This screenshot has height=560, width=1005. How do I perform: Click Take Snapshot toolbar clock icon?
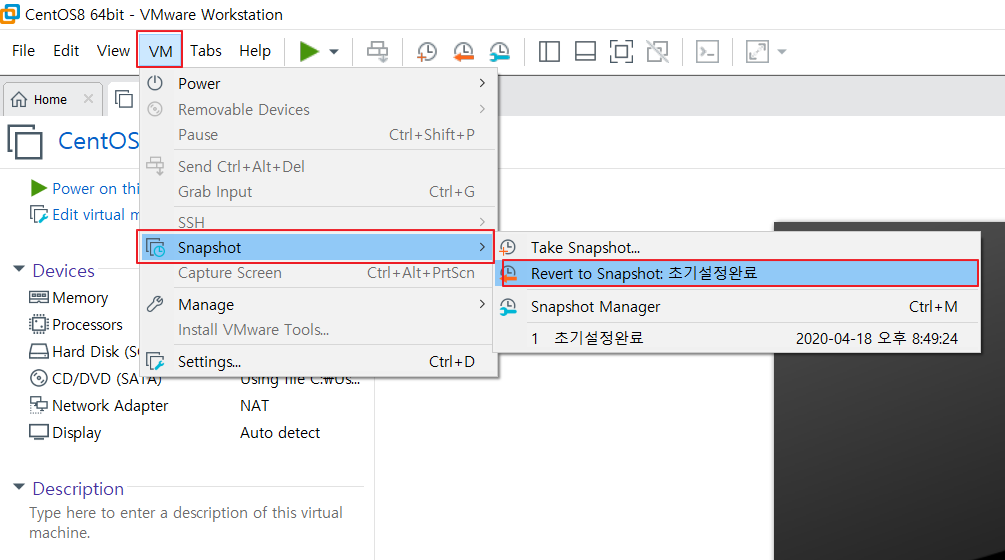[x=426, y=51]
